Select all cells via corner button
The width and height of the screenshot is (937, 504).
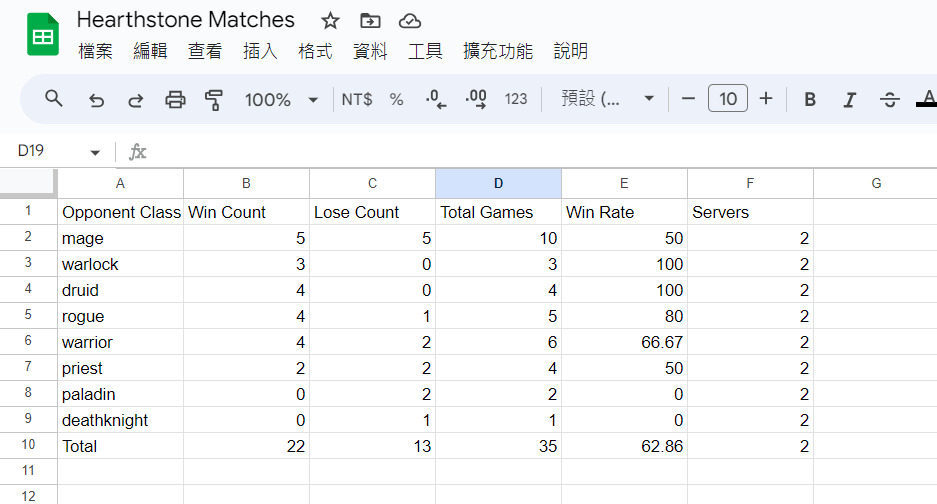[x=28, y=183]
